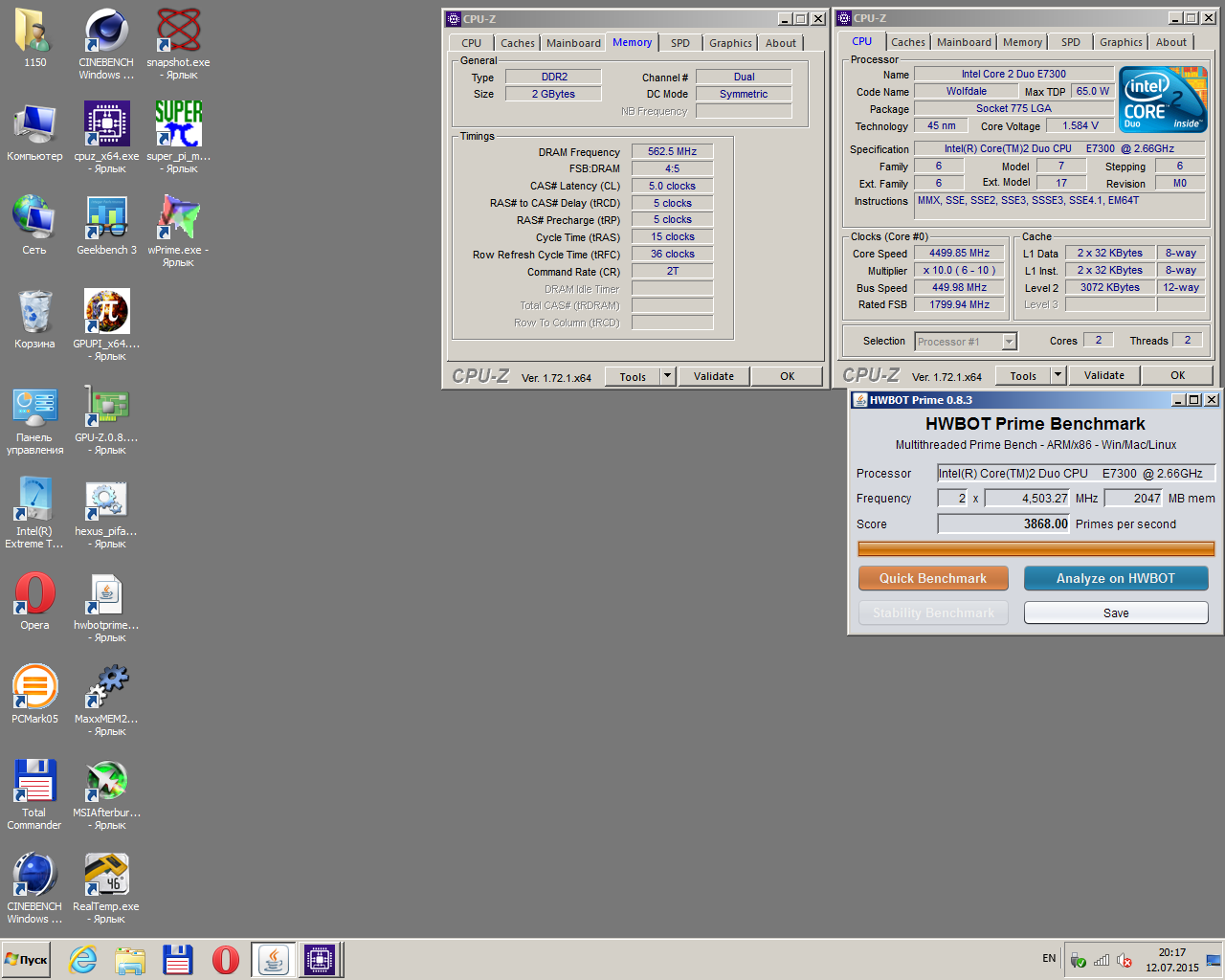Open the 1150 folder icon
Screen dimensions: 1225x980
click(x=34, y=38)
